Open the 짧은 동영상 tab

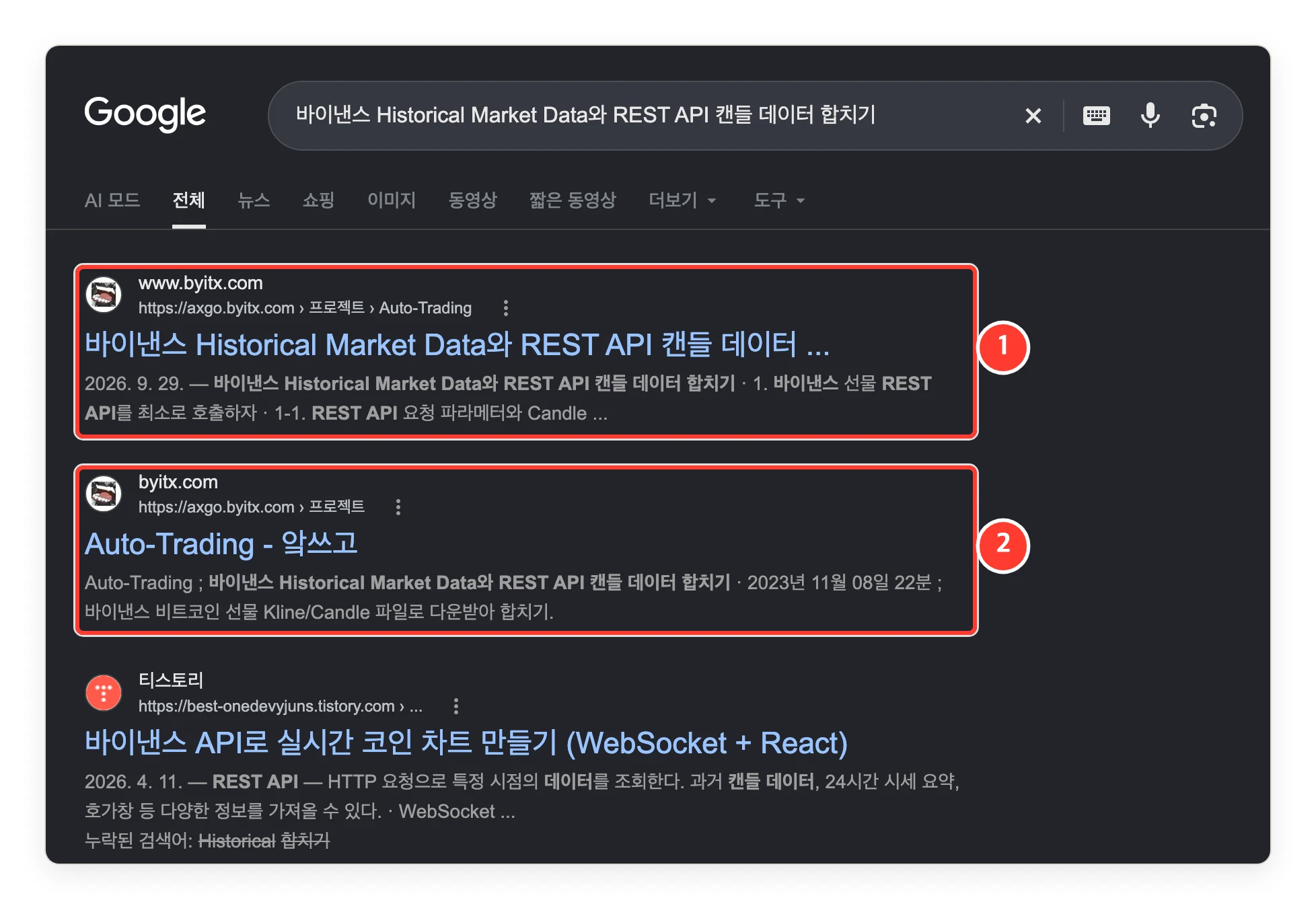click(x=573, y=200)
